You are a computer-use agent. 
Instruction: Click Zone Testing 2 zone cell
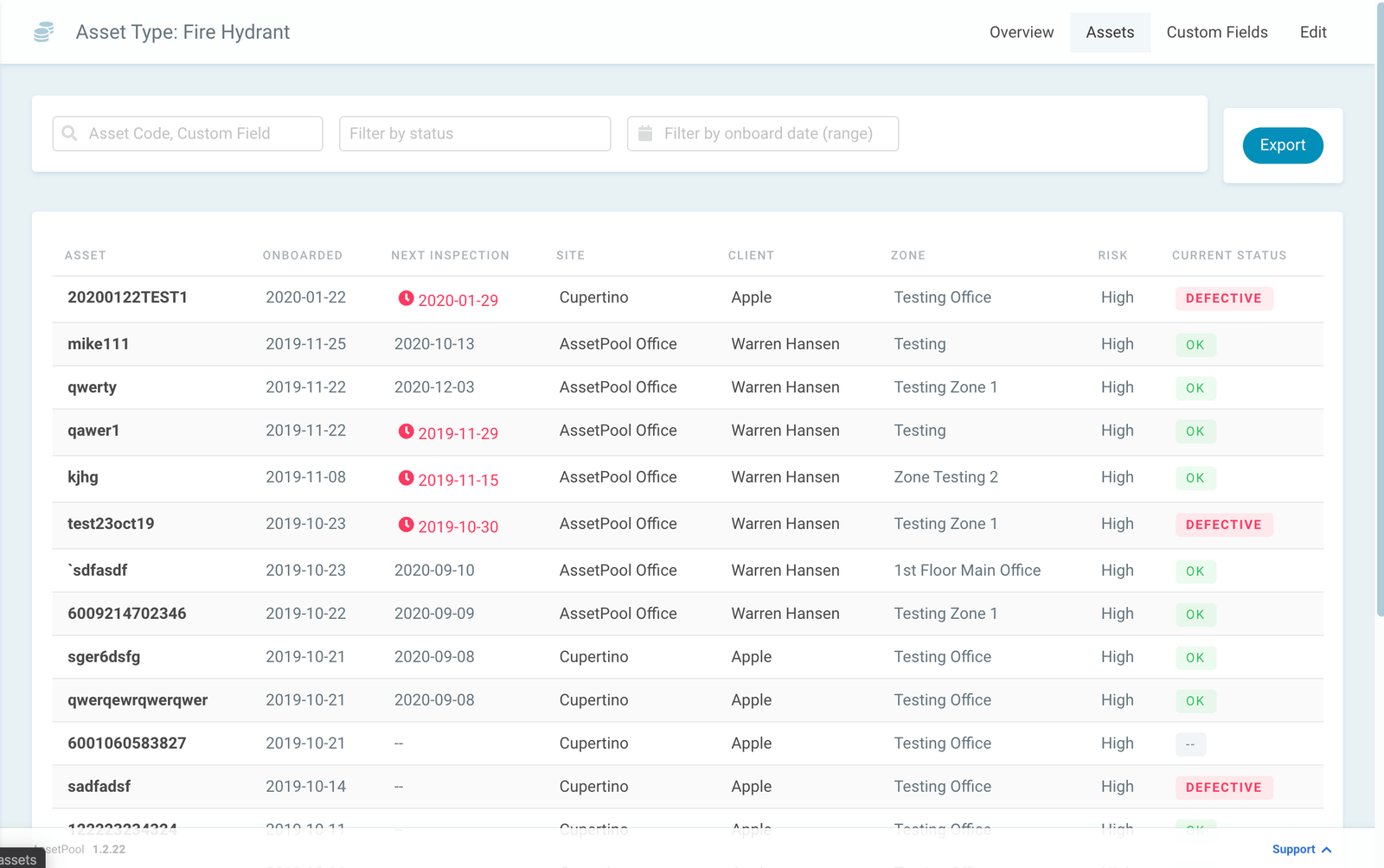click(945, 477)
